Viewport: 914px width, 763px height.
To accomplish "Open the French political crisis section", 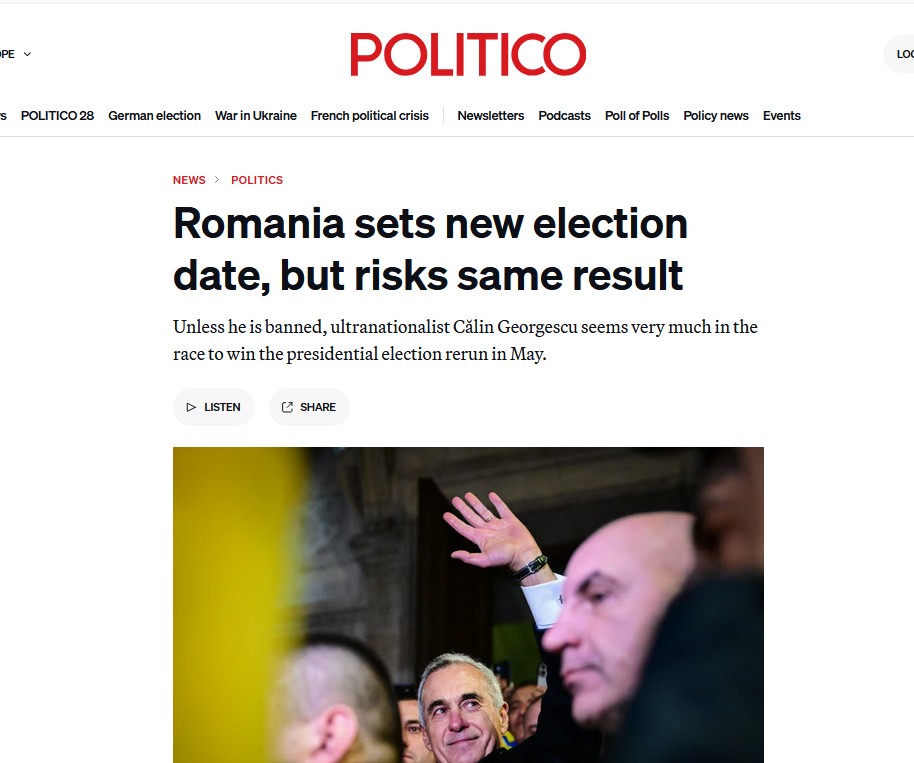I will click(x=369, y=116).
